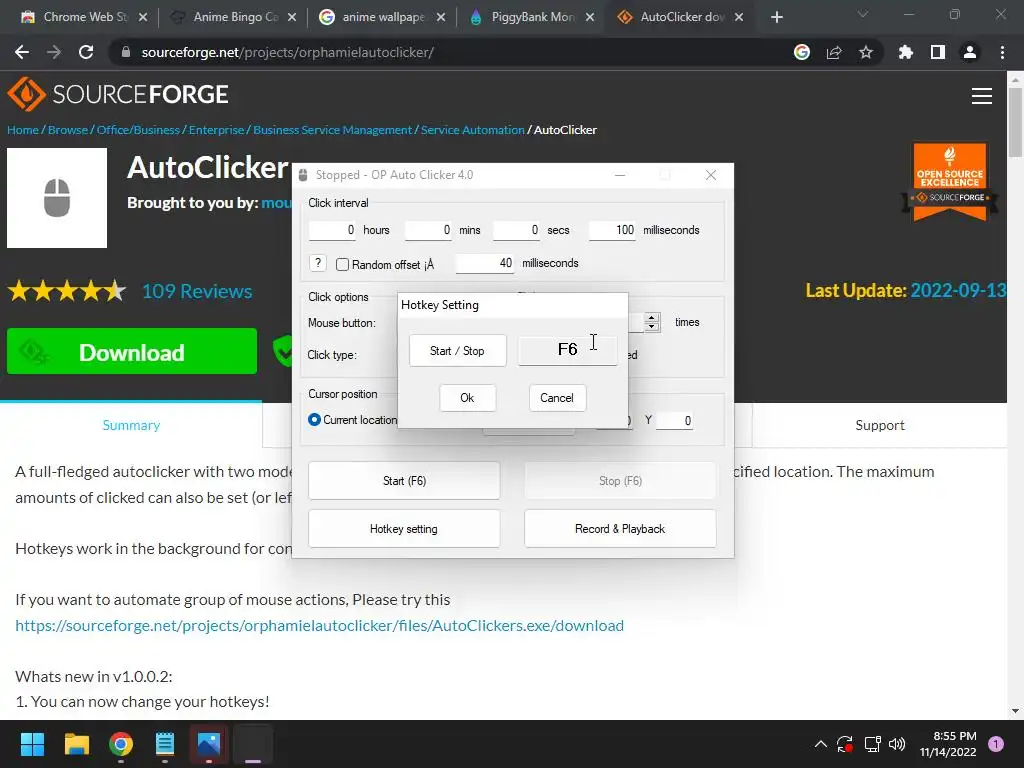1024x768 pixels.
Task: Toggle Chrome side panel icon
Action: point(938,52)
